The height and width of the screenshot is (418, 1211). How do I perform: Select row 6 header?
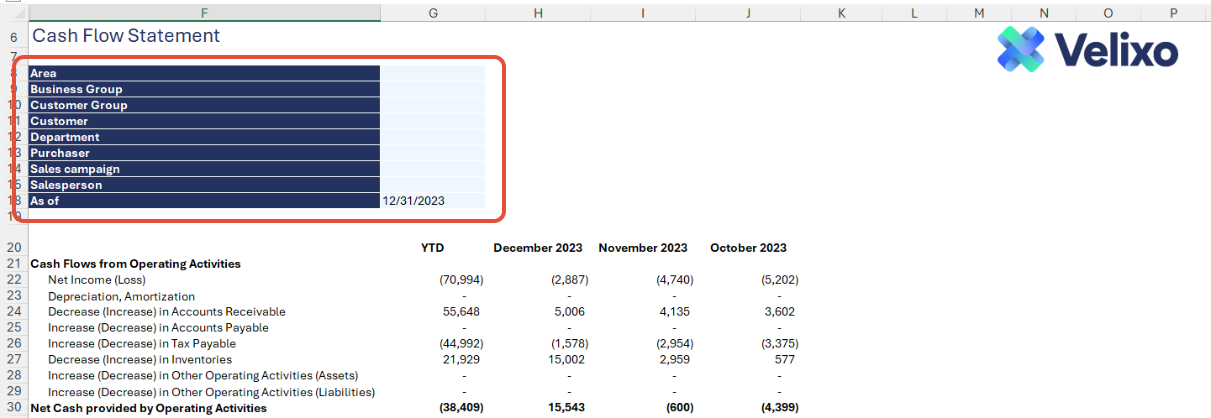13,35
